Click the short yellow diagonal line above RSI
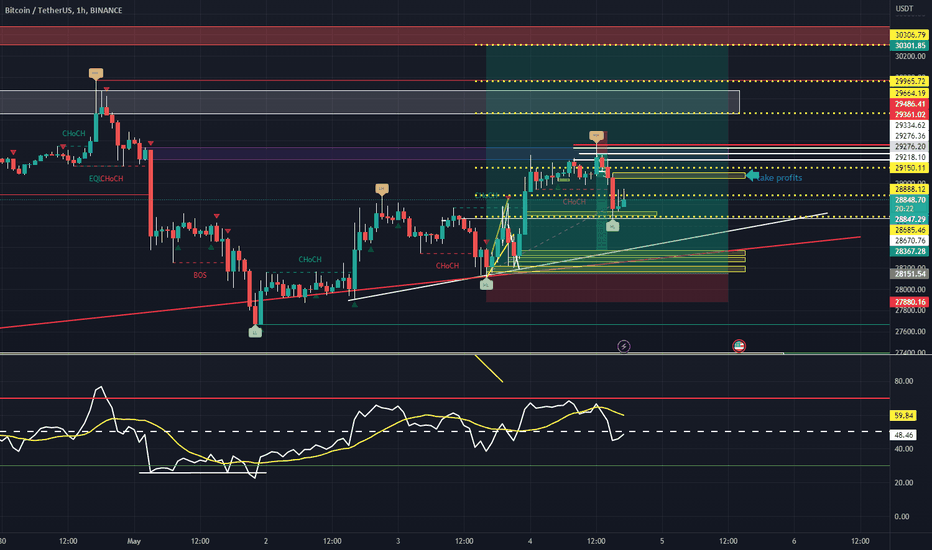Image resolution: width=932 pixels, height=550 pixels. pos(489,369)
